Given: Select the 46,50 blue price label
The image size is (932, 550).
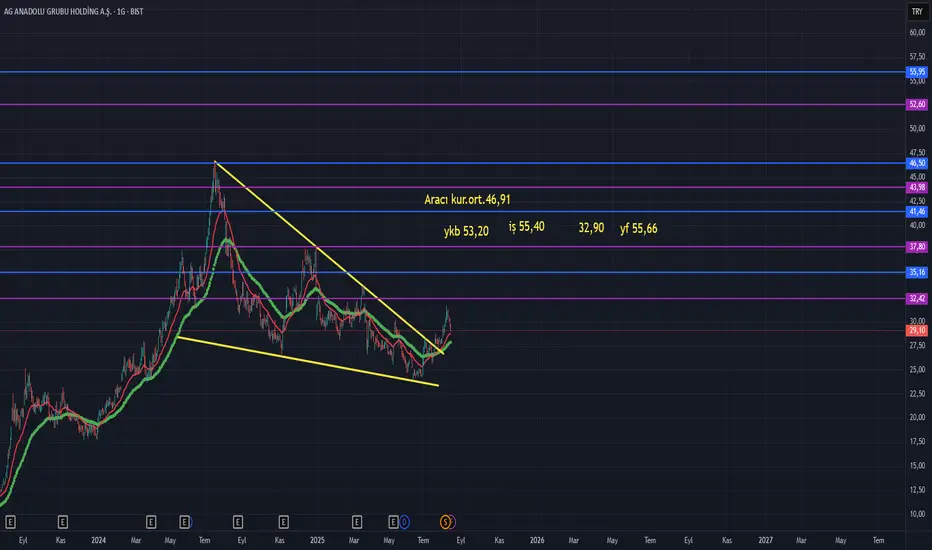Looking at the screenshot, I should (917, 163).
